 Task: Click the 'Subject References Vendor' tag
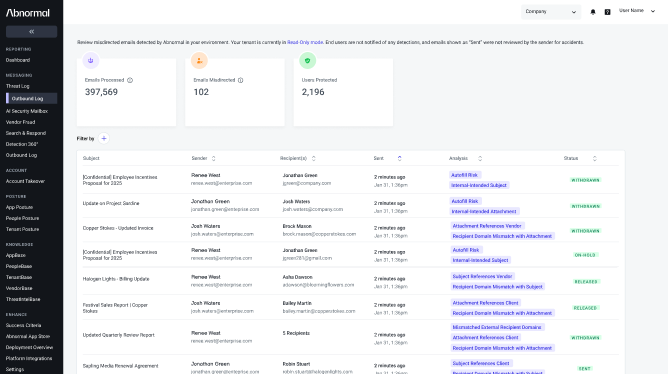482,276
